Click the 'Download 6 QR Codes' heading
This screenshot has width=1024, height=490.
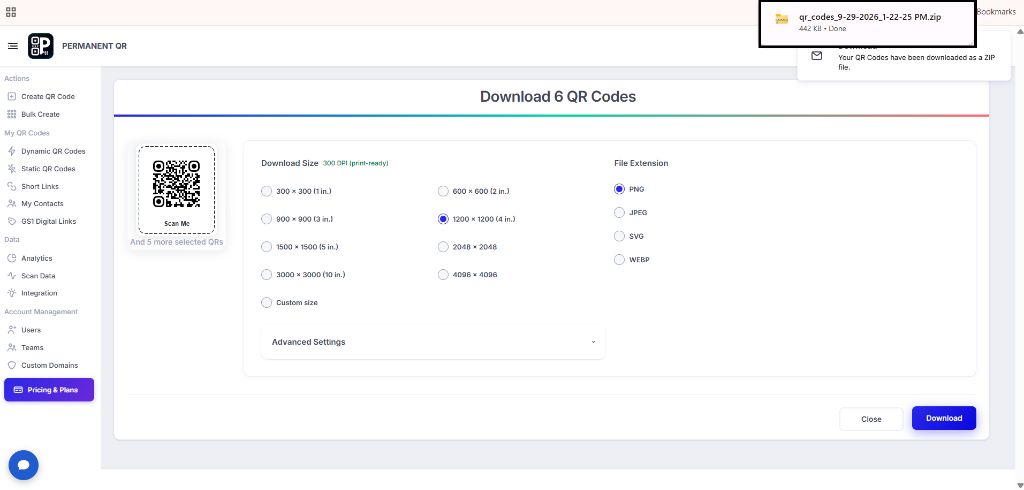[558, 97]
